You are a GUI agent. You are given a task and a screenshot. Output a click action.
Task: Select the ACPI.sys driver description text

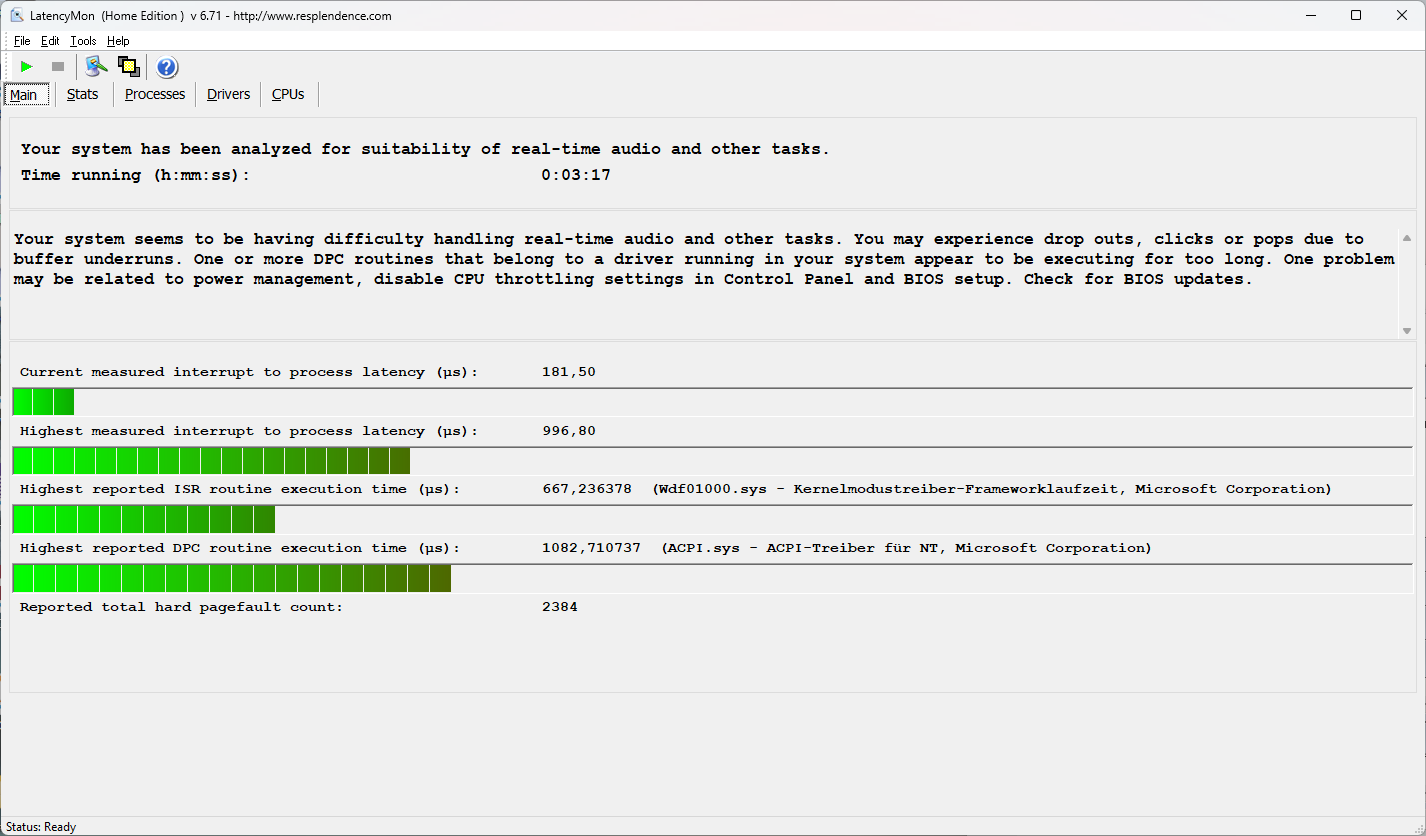pyautogui.click(x=906, y=548)
